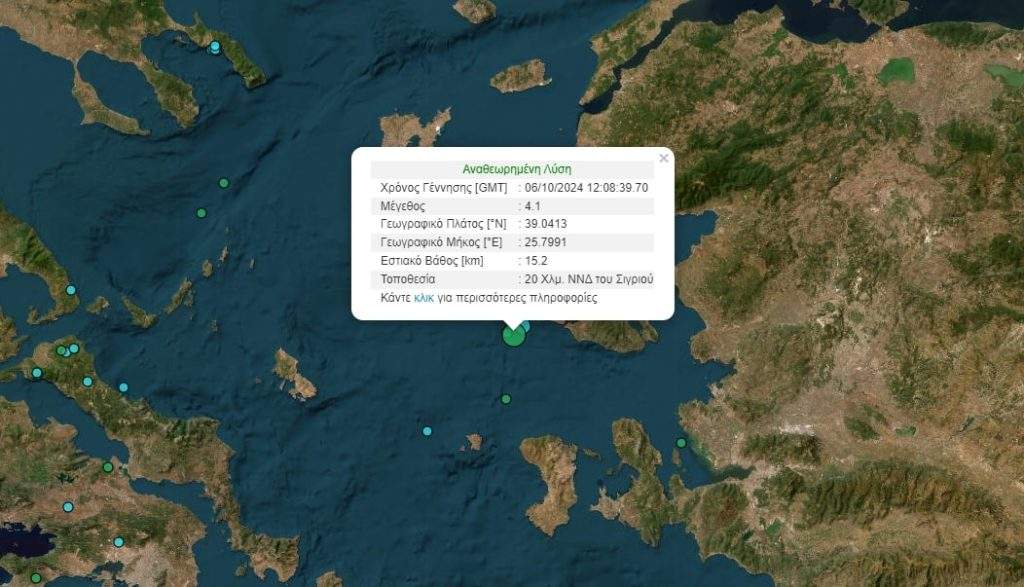Select cyan marker on Pelion peninsula coast
This screenshot has height=587, width=1024.
[71, 290]
